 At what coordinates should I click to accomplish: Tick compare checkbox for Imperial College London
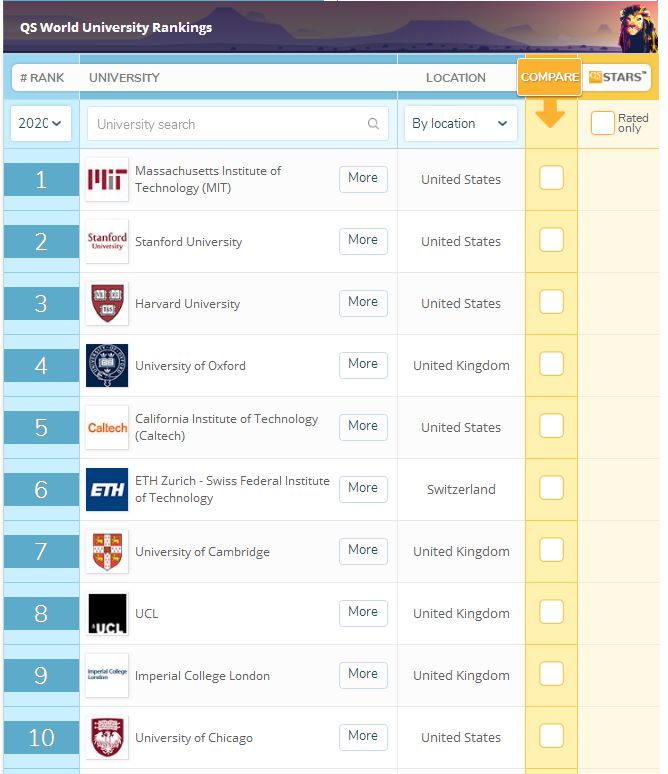[551, 674]
